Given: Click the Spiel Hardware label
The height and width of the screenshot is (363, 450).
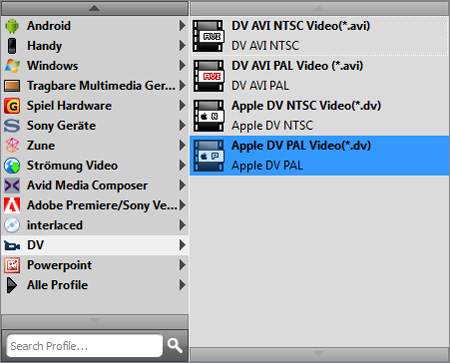Looking at the screenshot, I should [69, 106].
